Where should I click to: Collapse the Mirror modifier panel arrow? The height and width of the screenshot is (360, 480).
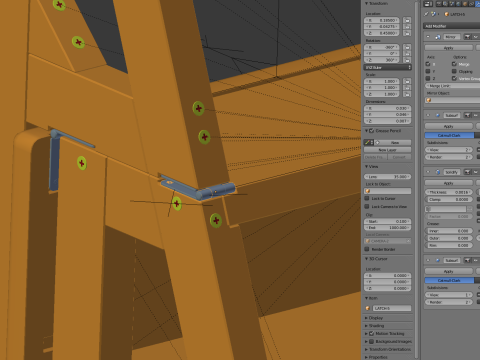point(428,37)
